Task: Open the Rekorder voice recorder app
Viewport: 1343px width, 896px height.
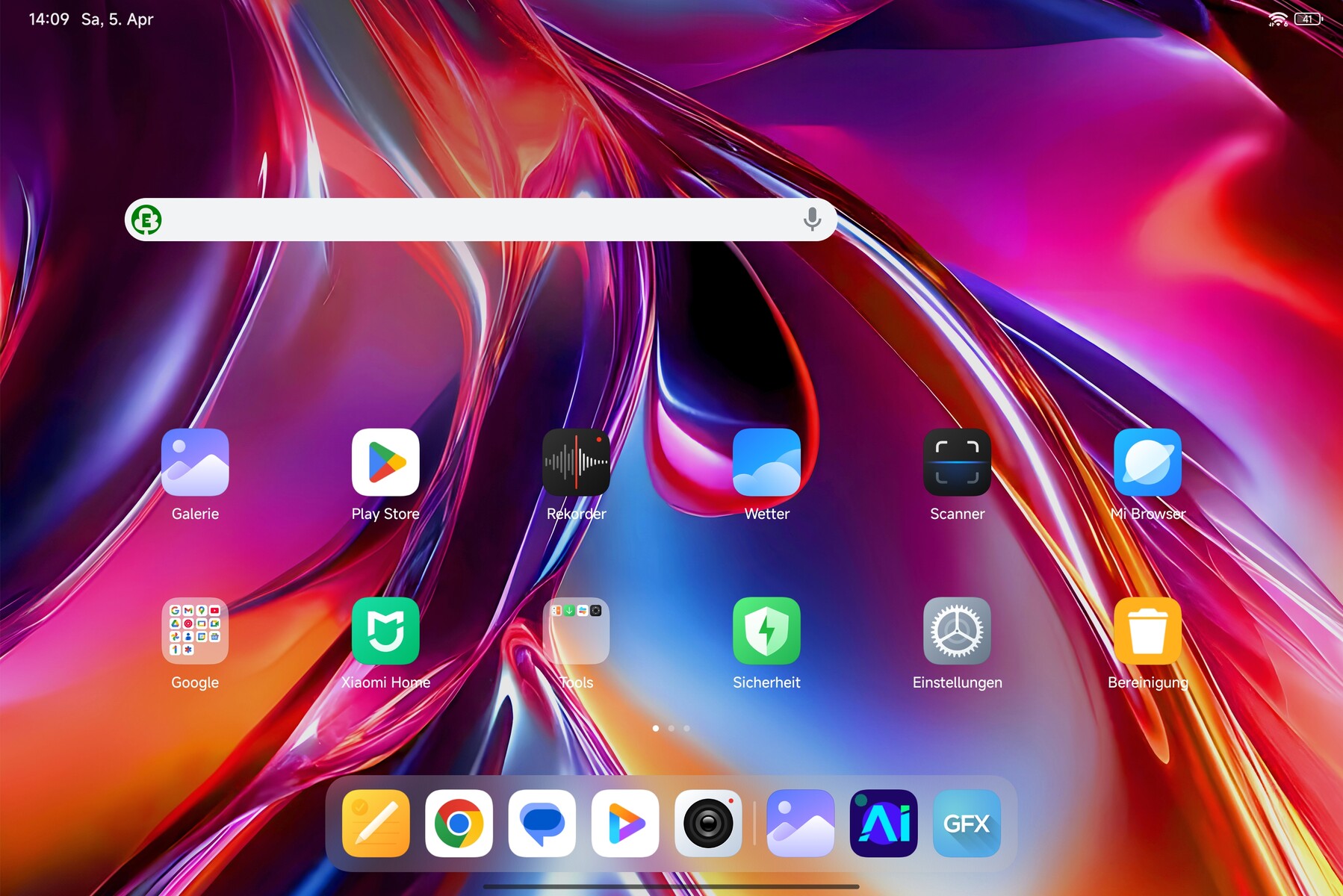Action: 576,462
